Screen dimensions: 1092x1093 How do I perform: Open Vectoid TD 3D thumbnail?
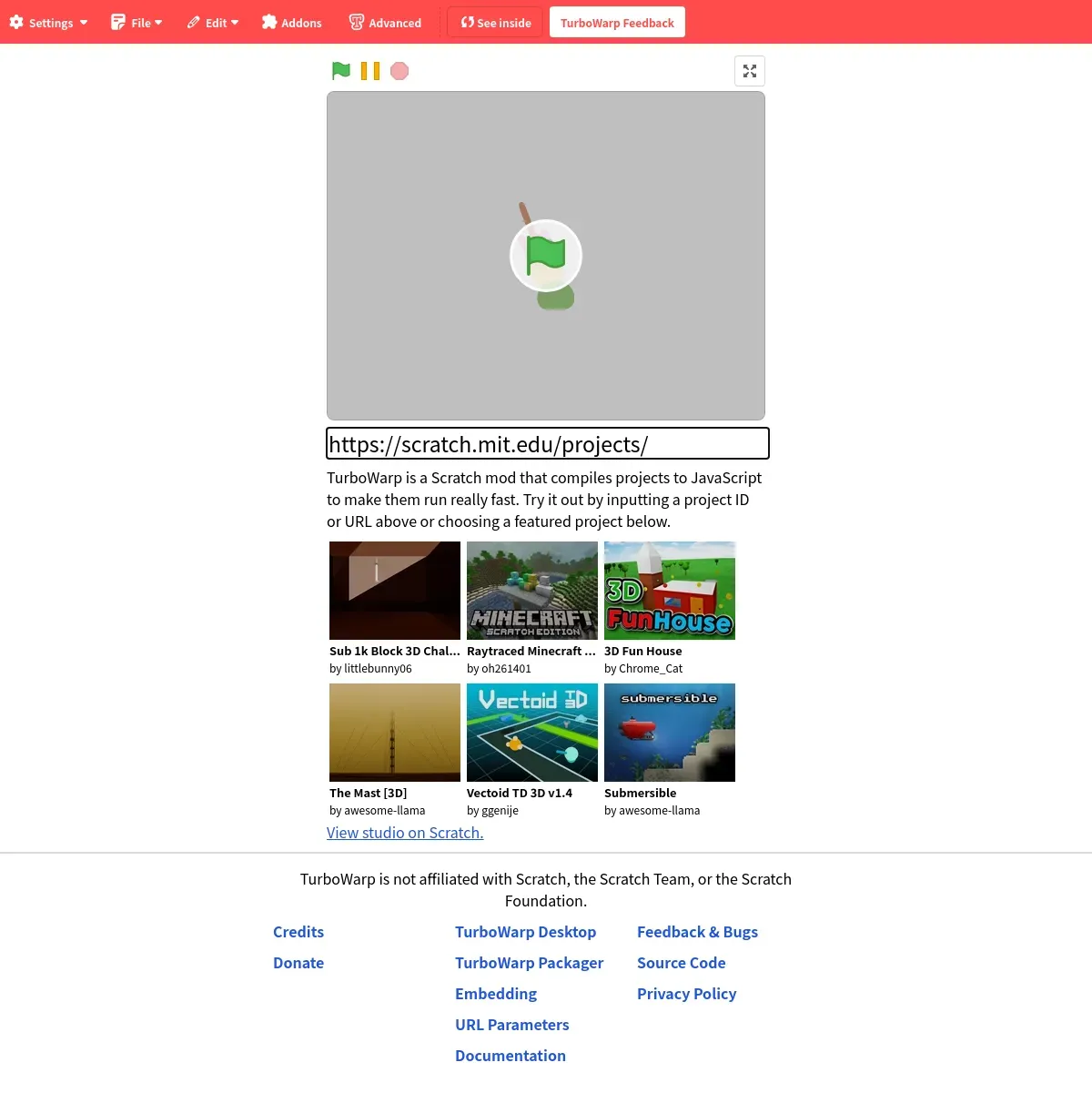pyautogui.click(x=532, y=733)
